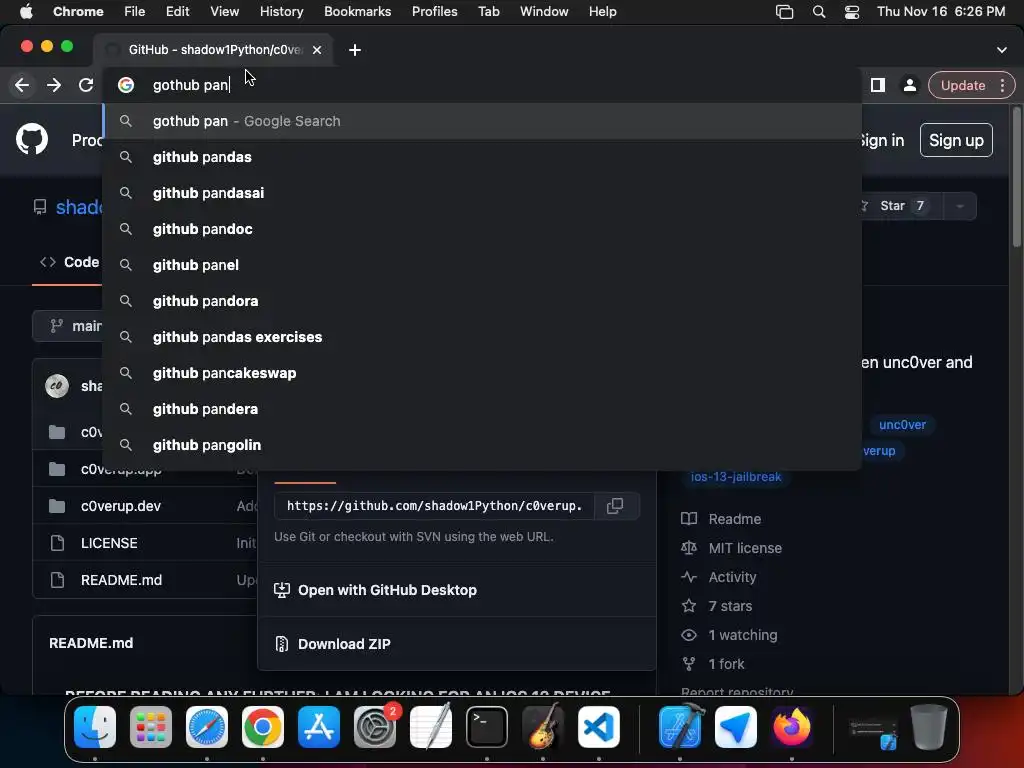Select the 'github pandera' suggestion
Viewport: 1024px width, 768px height.
pyautogui.click(x=482, y=408)
